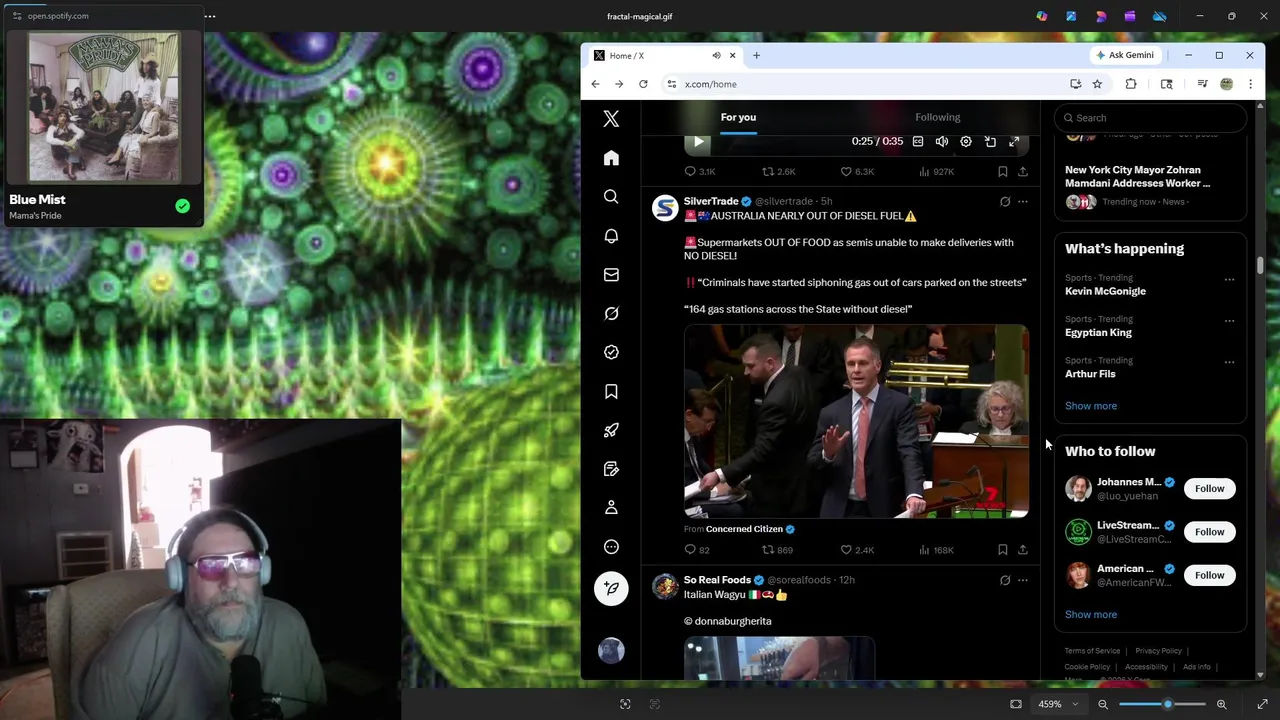Zoom in with the image viewer plus magnifier
Screen dimensions: 1280x720
click(1221, 704)
